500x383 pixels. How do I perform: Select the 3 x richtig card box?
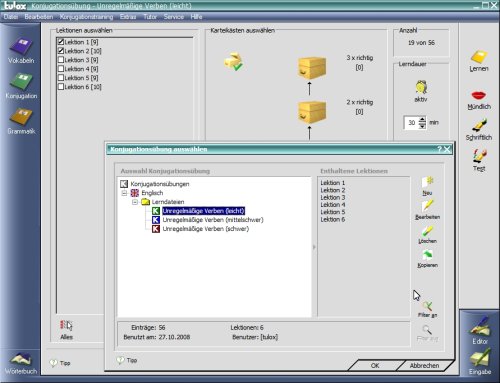click(312, 68)
